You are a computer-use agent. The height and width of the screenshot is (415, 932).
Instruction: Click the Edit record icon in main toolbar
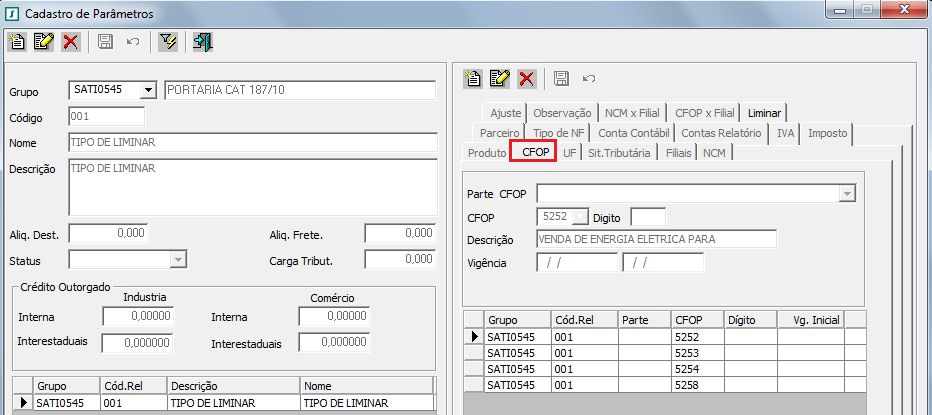[x=44, y=42]
